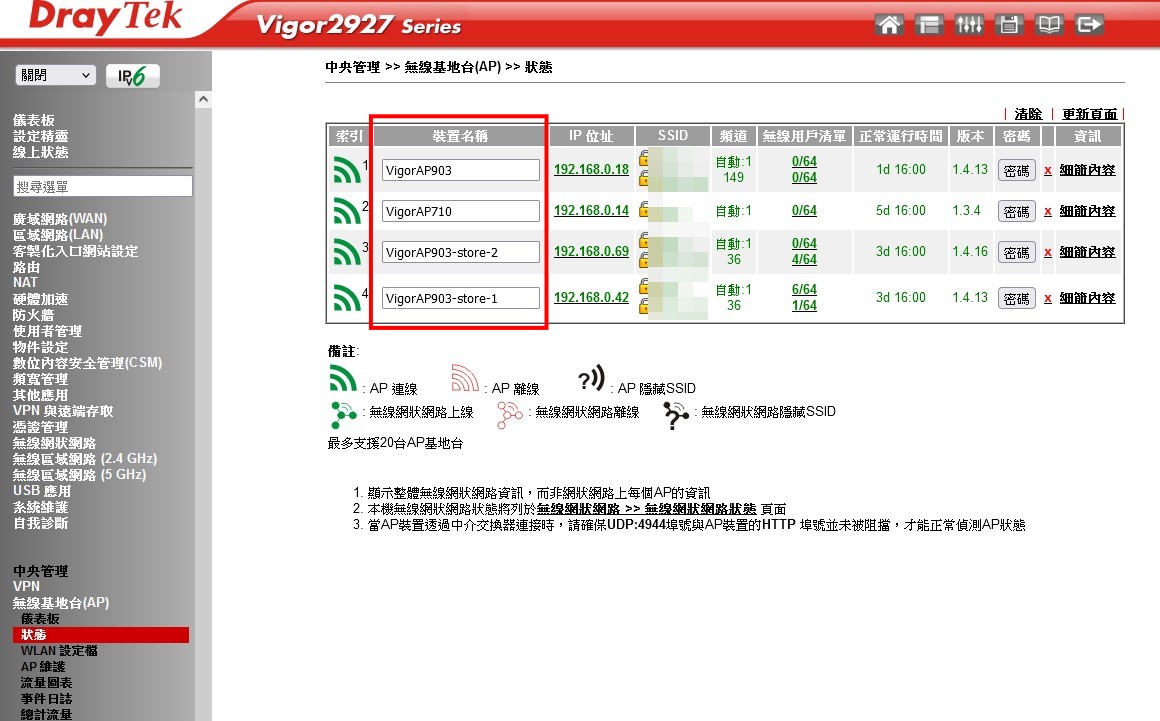
Task: Click IP link 192.168.0.69
Action: click(x=591, y=252)
